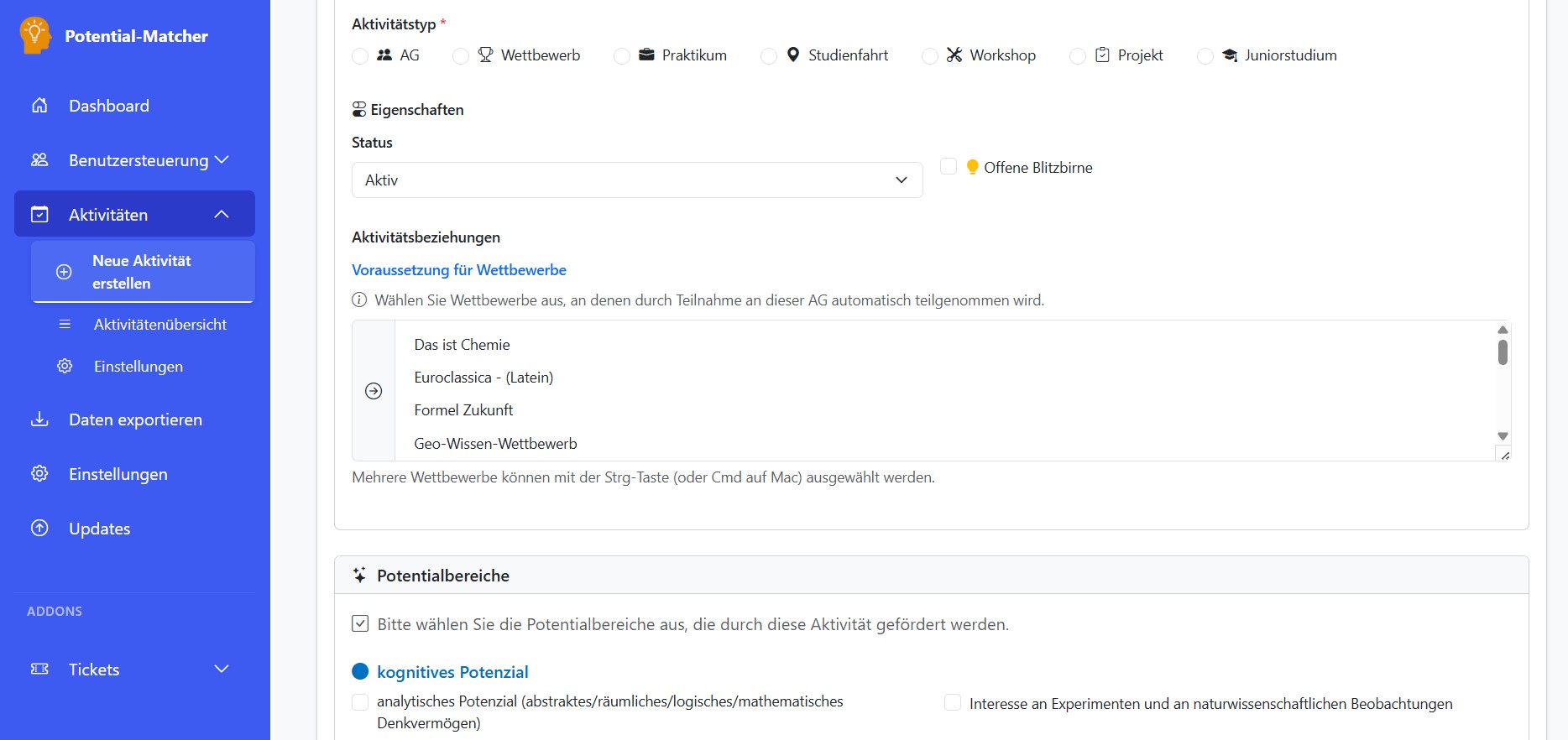Viewport: 1568px width, 740px height.
Task: Click the gear icon for main Einstellungen
Action: pos(39,473)
